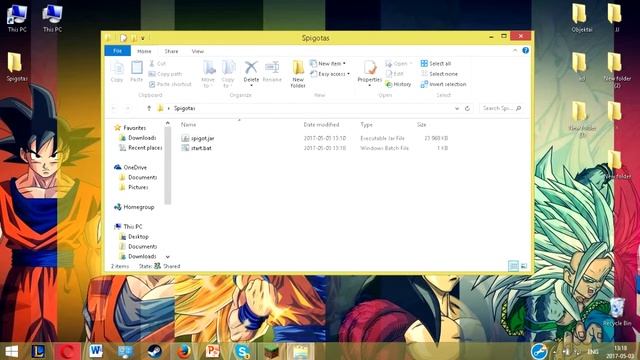This screenshot has height=360, width=640.
Task: Select OneDrive in the navigation pane
Action: (130, 167)
